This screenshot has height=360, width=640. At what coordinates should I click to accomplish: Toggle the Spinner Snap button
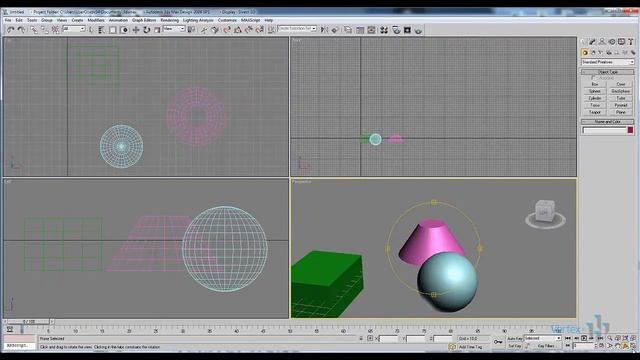click(259, 30)
